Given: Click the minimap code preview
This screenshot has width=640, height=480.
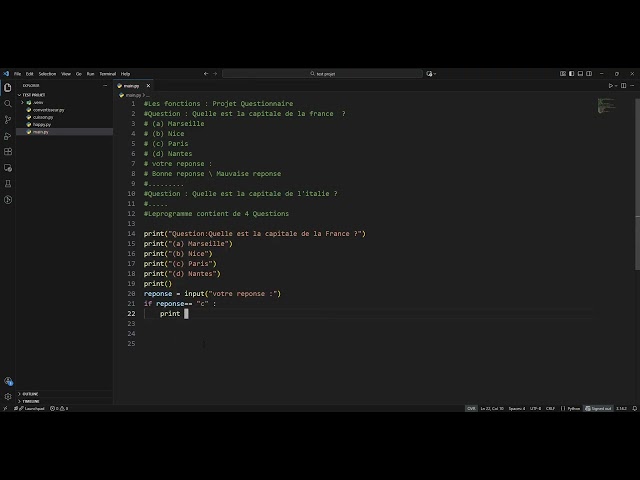Looking at the screenshot, I should pos(606,105).
